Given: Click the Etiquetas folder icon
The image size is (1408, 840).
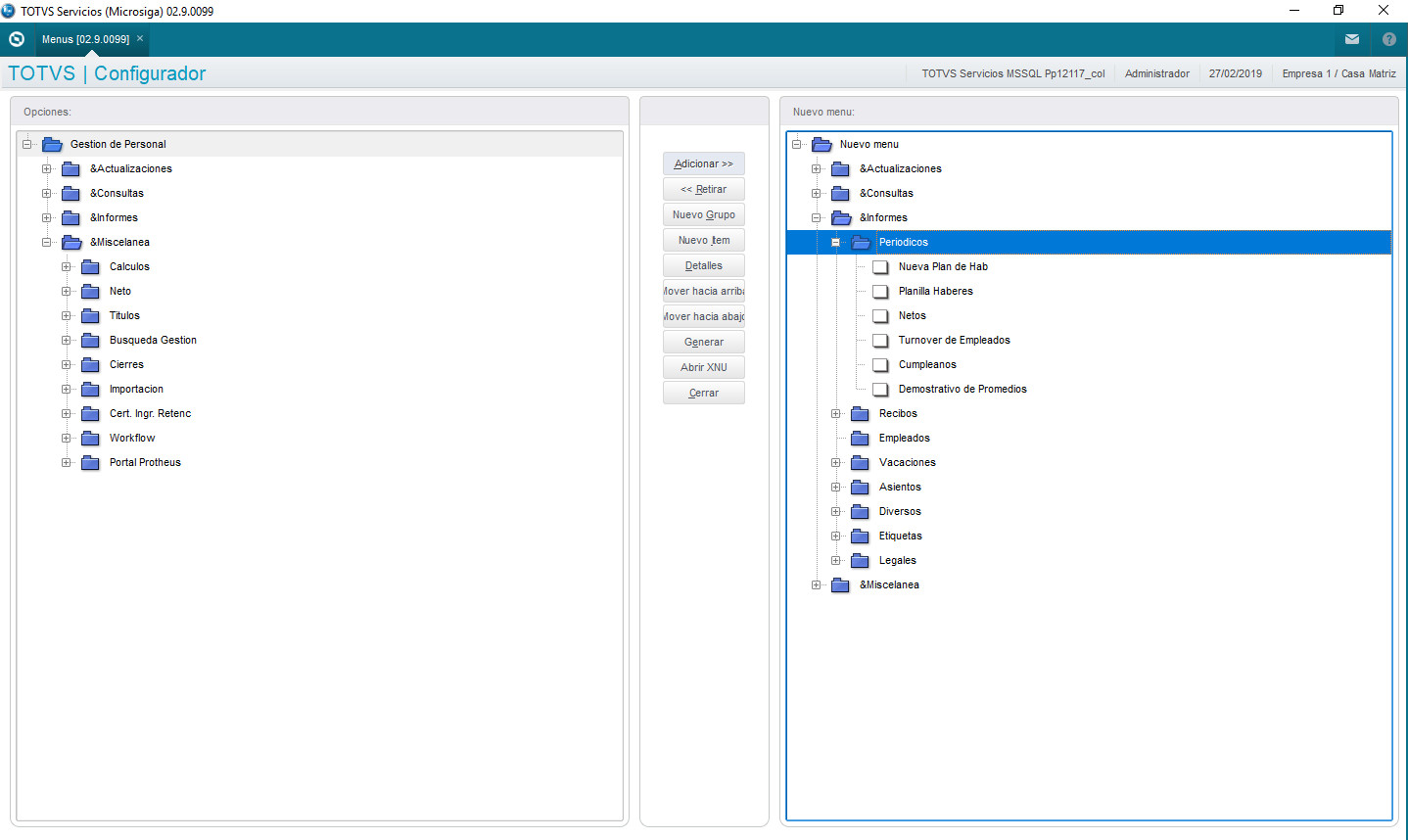Looking at the screenshot, I should pyautogui.click(x=860, y=536).
